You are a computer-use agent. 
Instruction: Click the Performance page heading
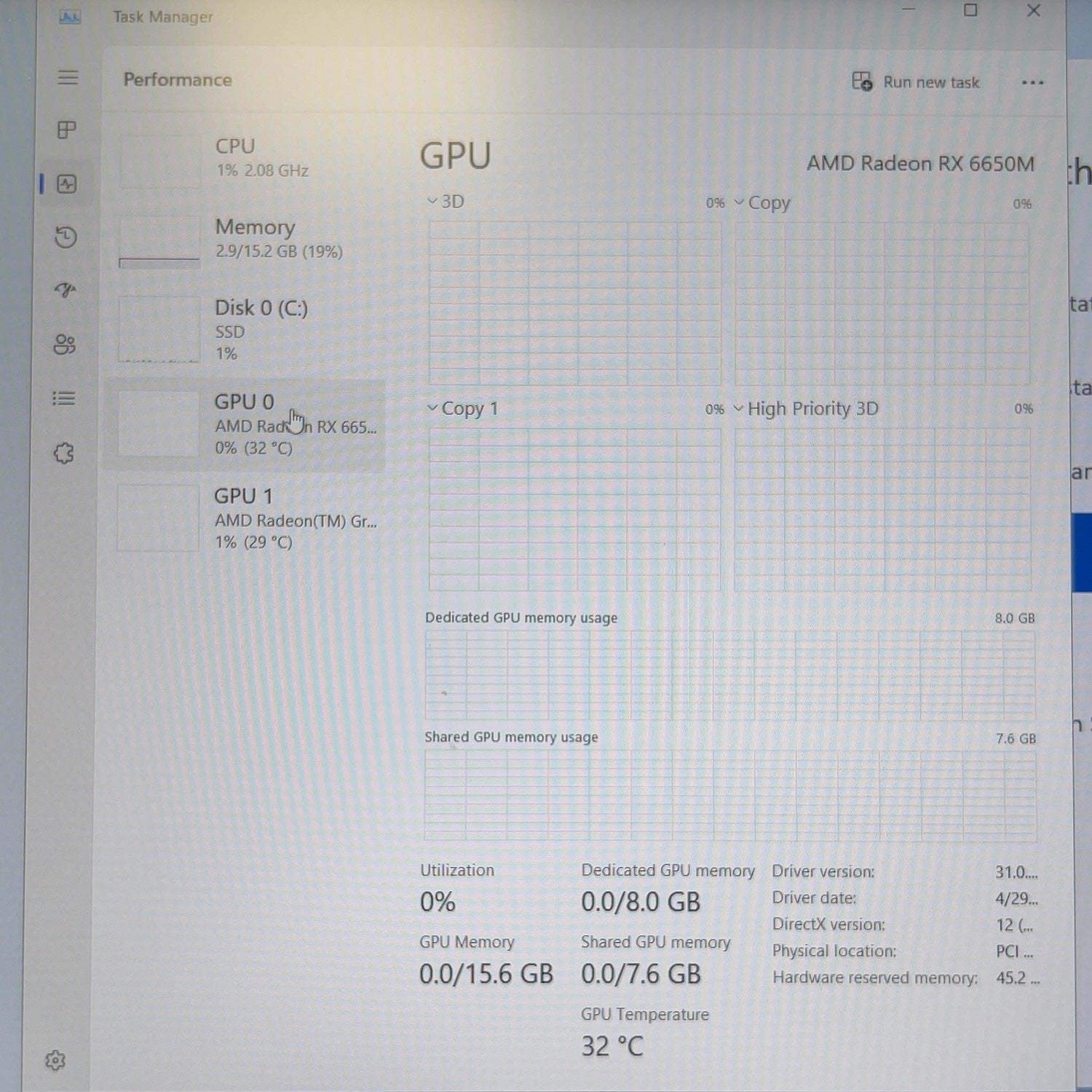[x=178, y=79]
